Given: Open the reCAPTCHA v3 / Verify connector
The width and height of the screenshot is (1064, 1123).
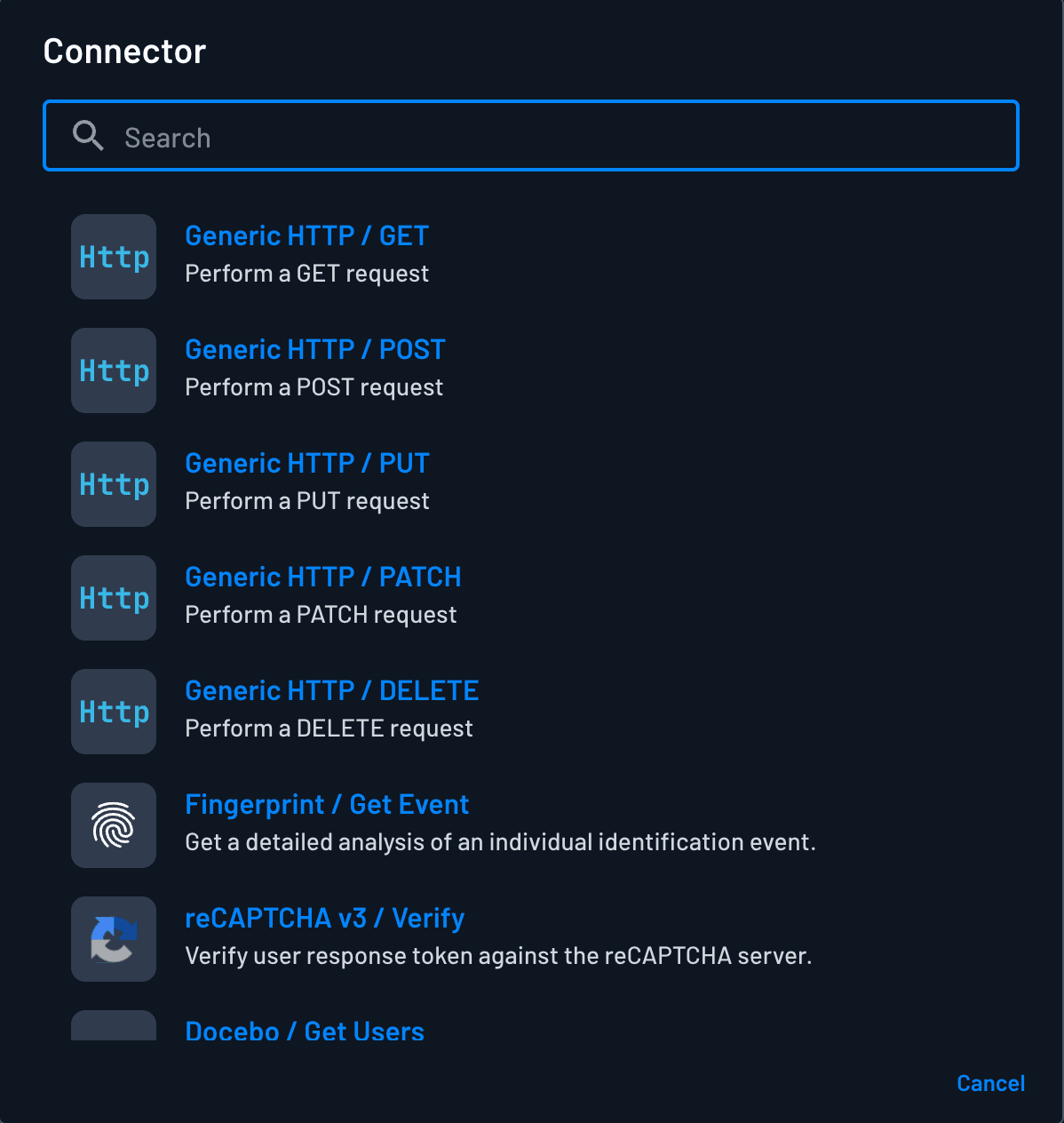Looking at the screenshot, I should 324,918.
